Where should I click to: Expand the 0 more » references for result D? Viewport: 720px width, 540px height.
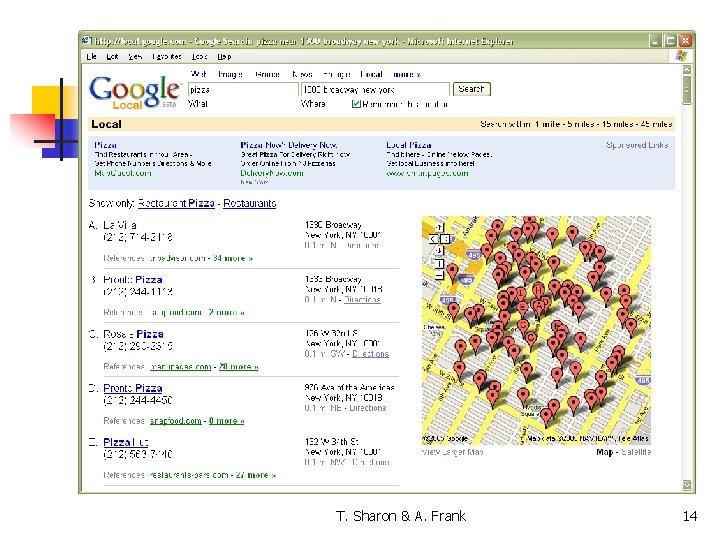(226, 421)
